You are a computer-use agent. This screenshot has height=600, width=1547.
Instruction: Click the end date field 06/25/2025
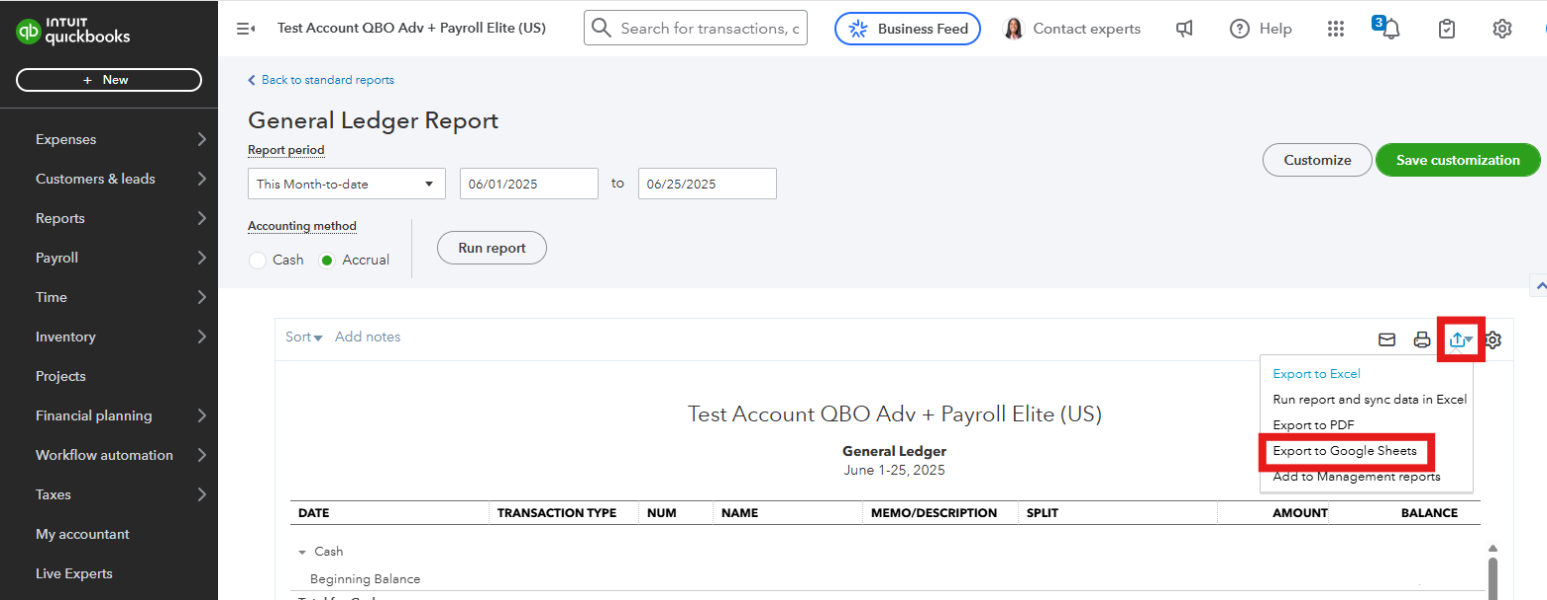click(707, 184)
